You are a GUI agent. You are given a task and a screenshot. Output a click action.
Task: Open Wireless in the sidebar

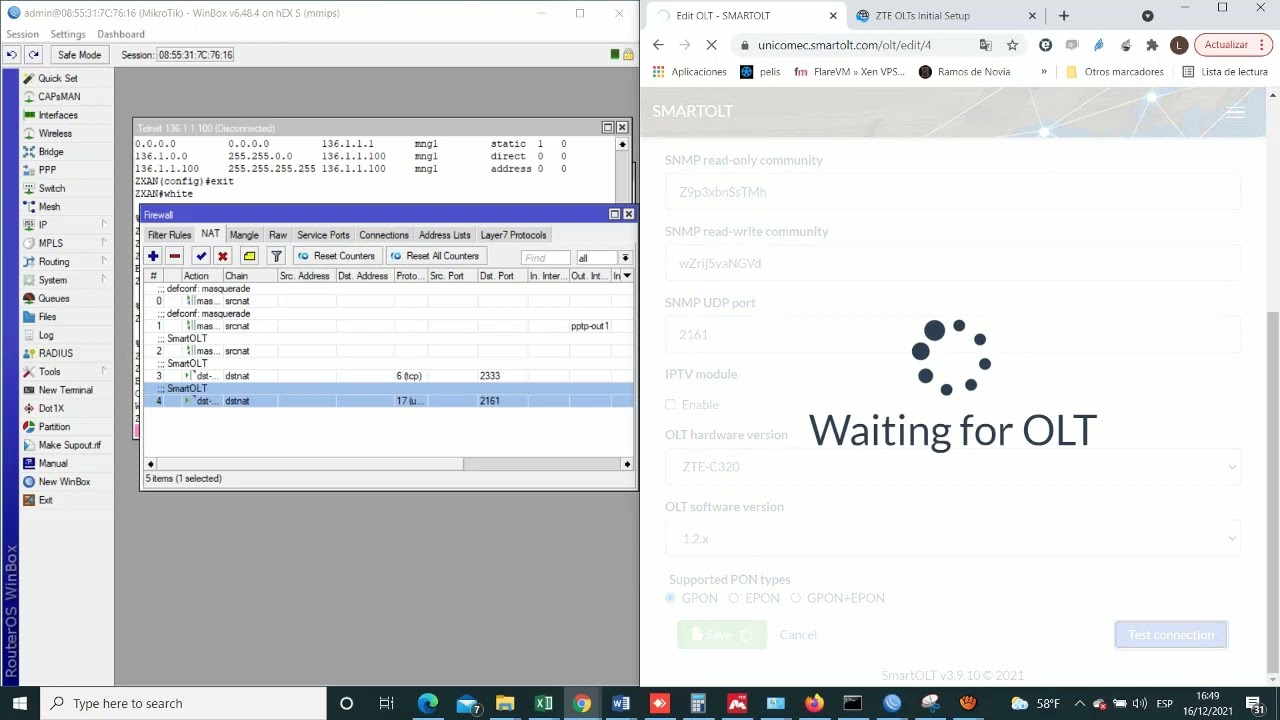(55, 133)
